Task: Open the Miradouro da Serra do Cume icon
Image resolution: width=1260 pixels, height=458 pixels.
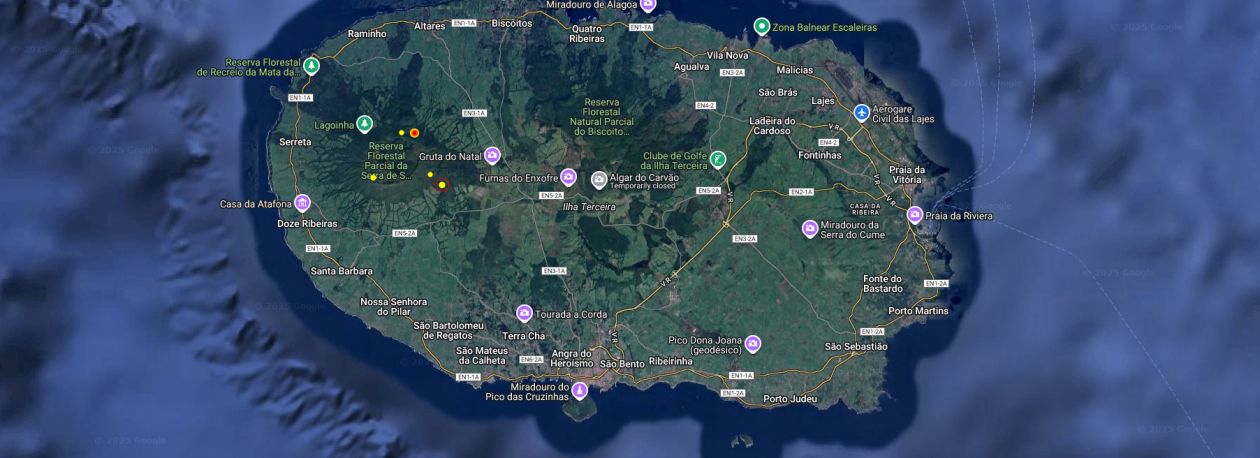Action: coord(810,229)
